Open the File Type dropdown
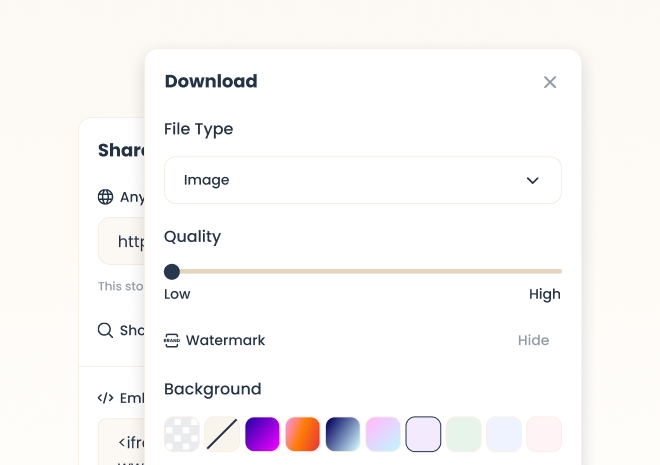The height and width of the screenshot is (465, 660). (362, 180)
